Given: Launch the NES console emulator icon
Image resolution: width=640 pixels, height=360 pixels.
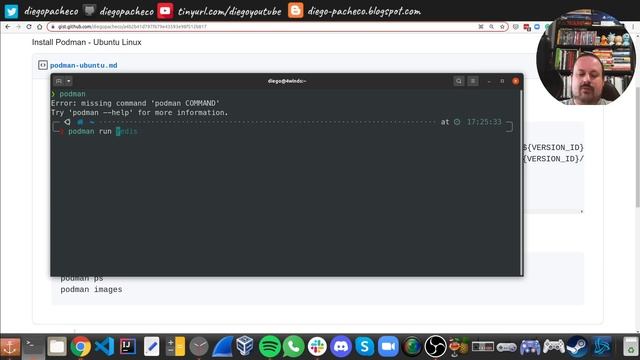Looking at the screenshot, I should click(483, 347).
